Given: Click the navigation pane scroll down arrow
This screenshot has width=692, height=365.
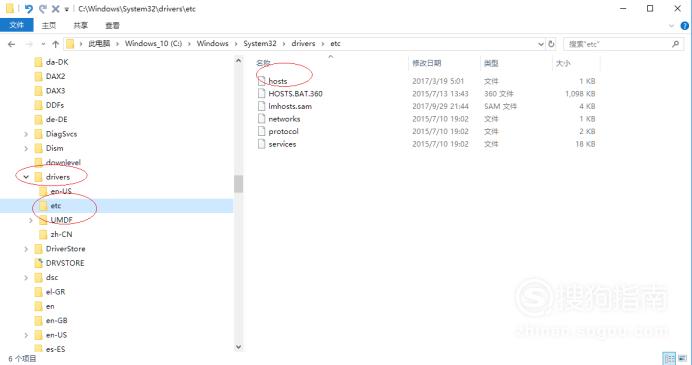Looking at the screenshot, I should coord(238,347).
